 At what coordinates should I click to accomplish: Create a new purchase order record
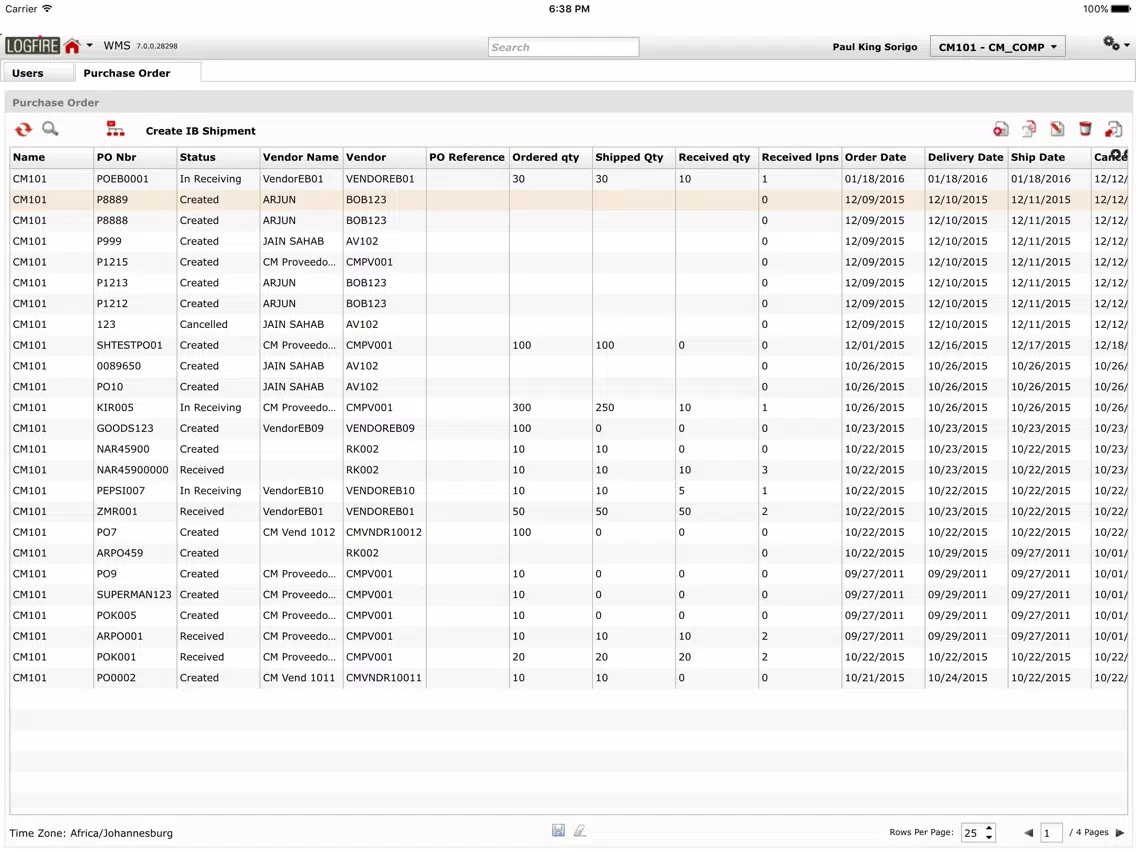click(x=1001, y=130)
